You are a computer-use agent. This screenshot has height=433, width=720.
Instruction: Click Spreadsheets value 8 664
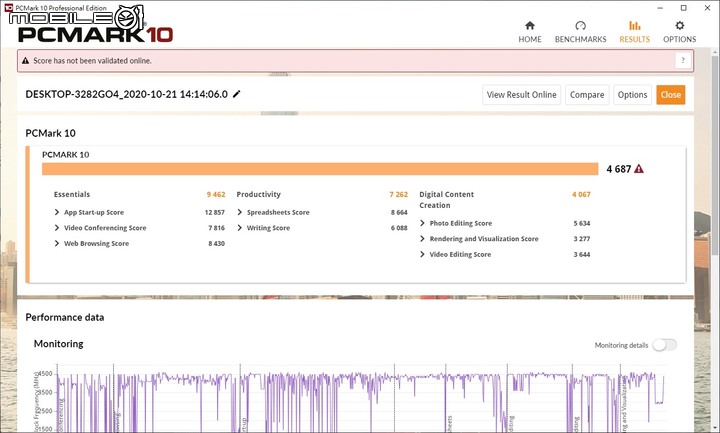[399, 212]
